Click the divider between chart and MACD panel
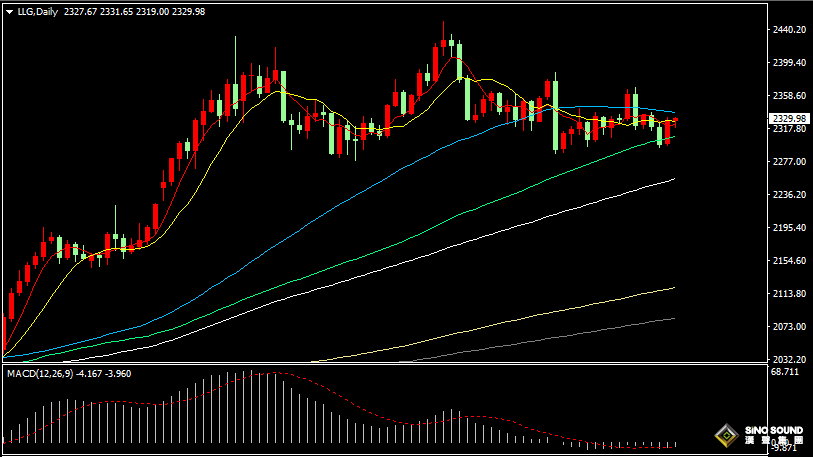Screen dimensions: 813x457 tap(400, 365)
